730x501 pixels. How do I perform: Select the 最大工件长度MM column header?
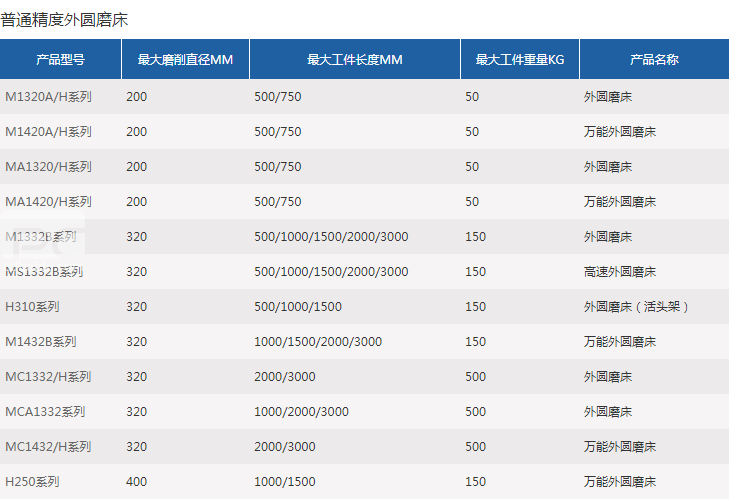click(x=355, y=59)
